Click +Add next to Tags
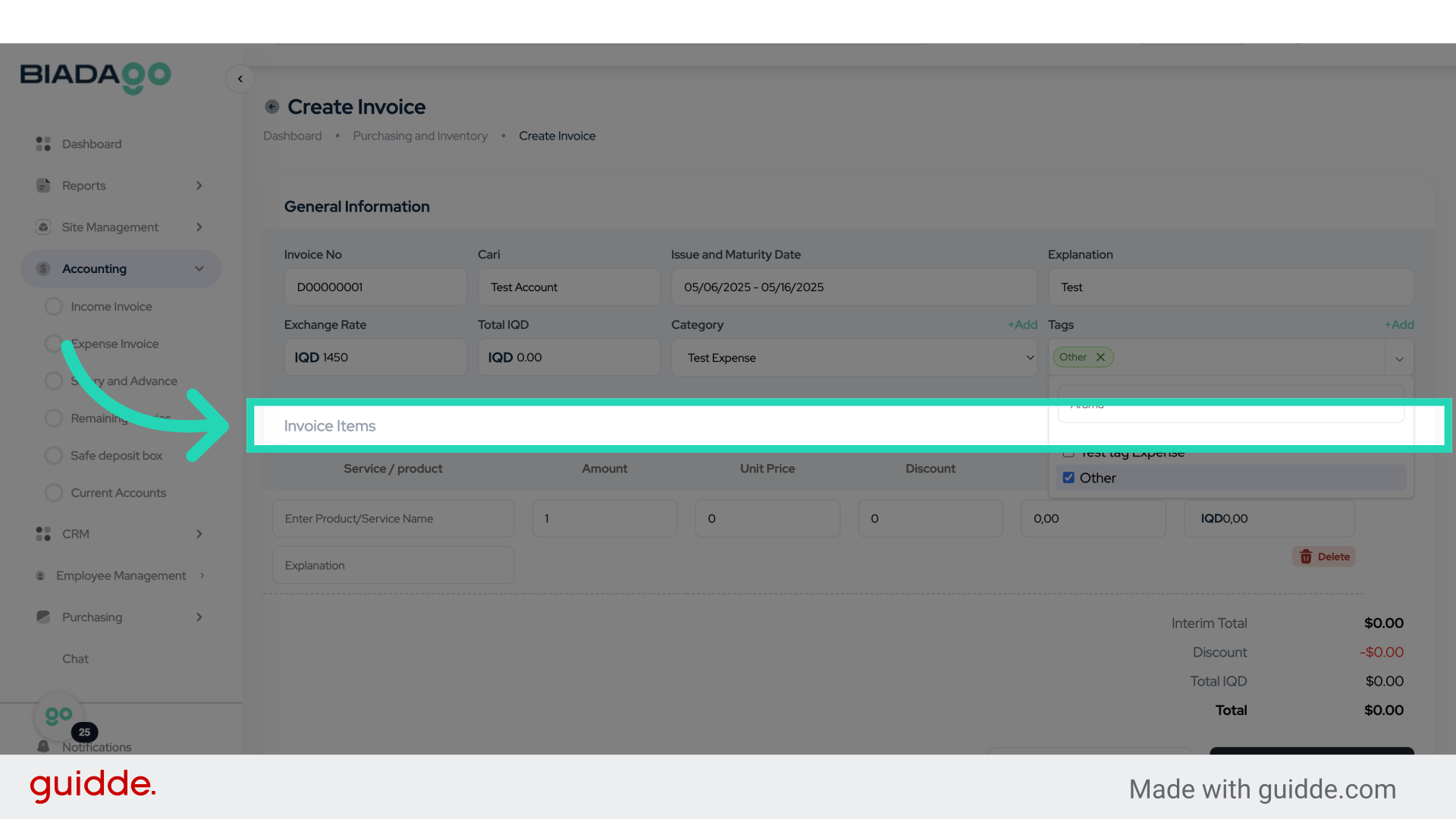Image resolution: width=1456 pixels, height=819 pixels. pyautogui.click(x=1399, y=325)
